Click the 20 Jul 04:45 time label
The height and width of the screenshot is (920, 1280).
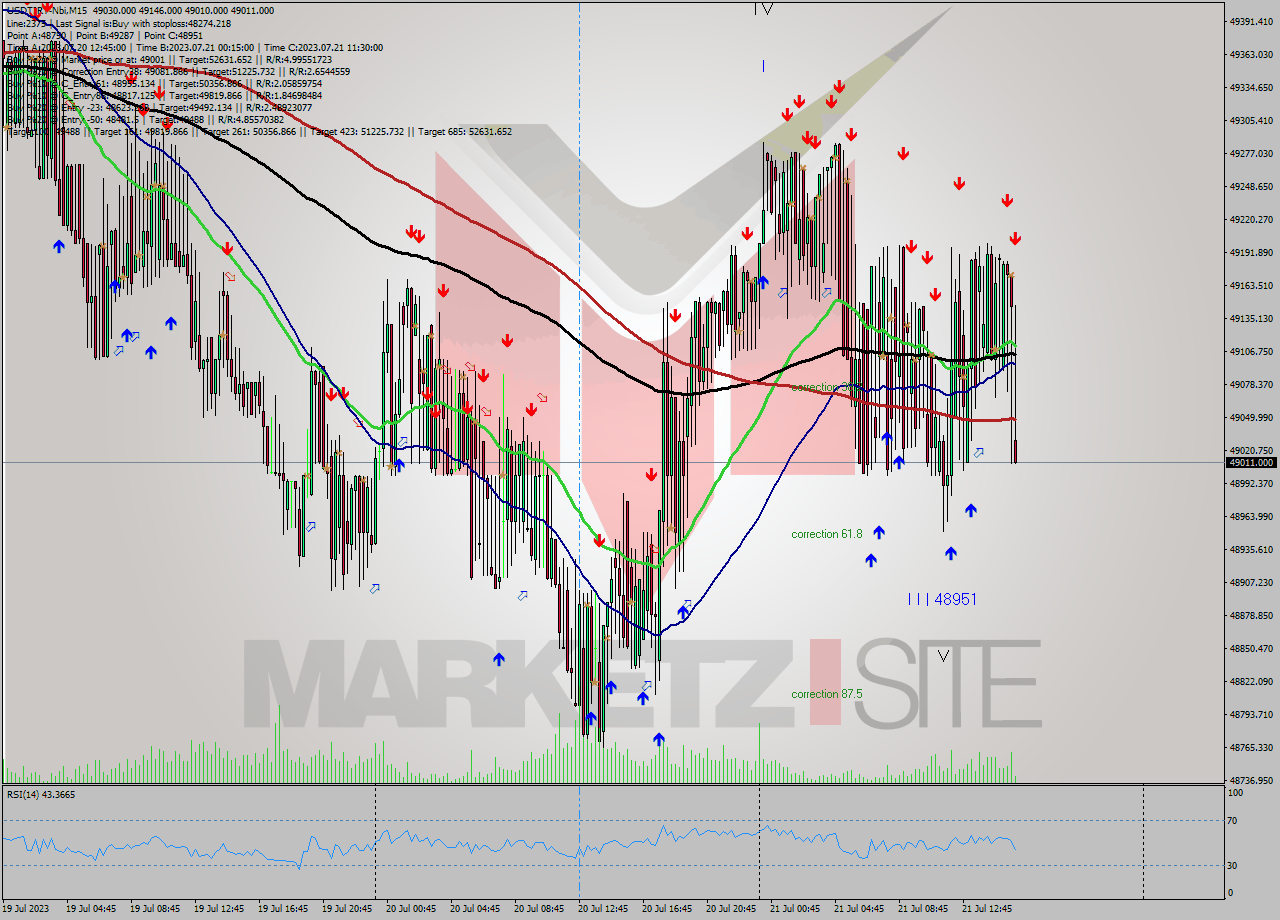tap(475, 909)
